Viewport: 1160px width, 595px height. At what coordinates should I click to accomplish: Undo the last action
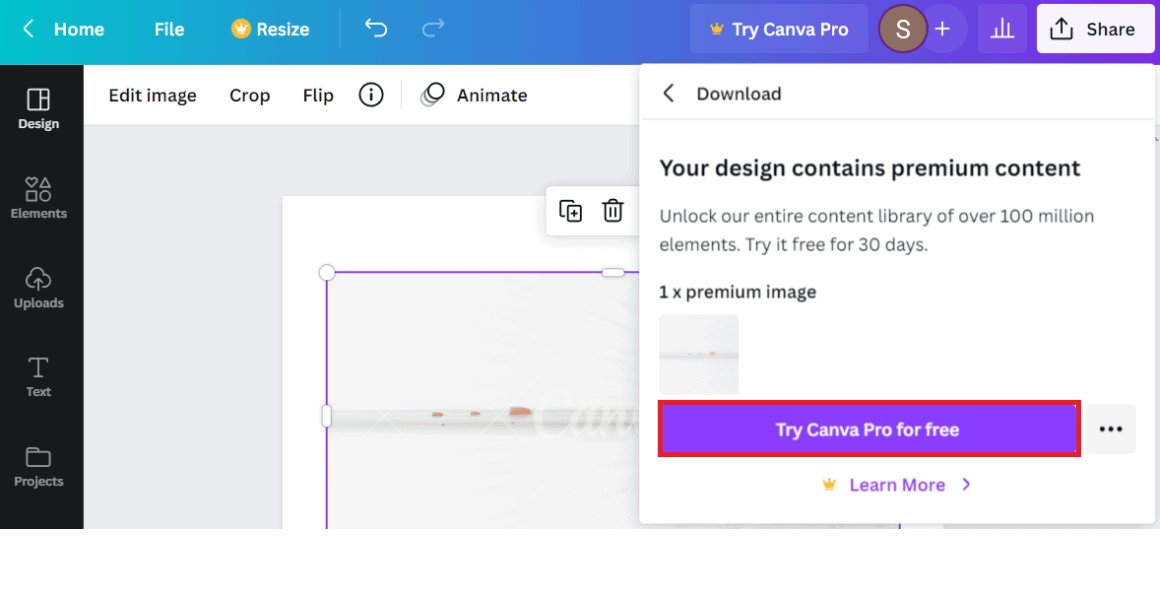[375, 29]
